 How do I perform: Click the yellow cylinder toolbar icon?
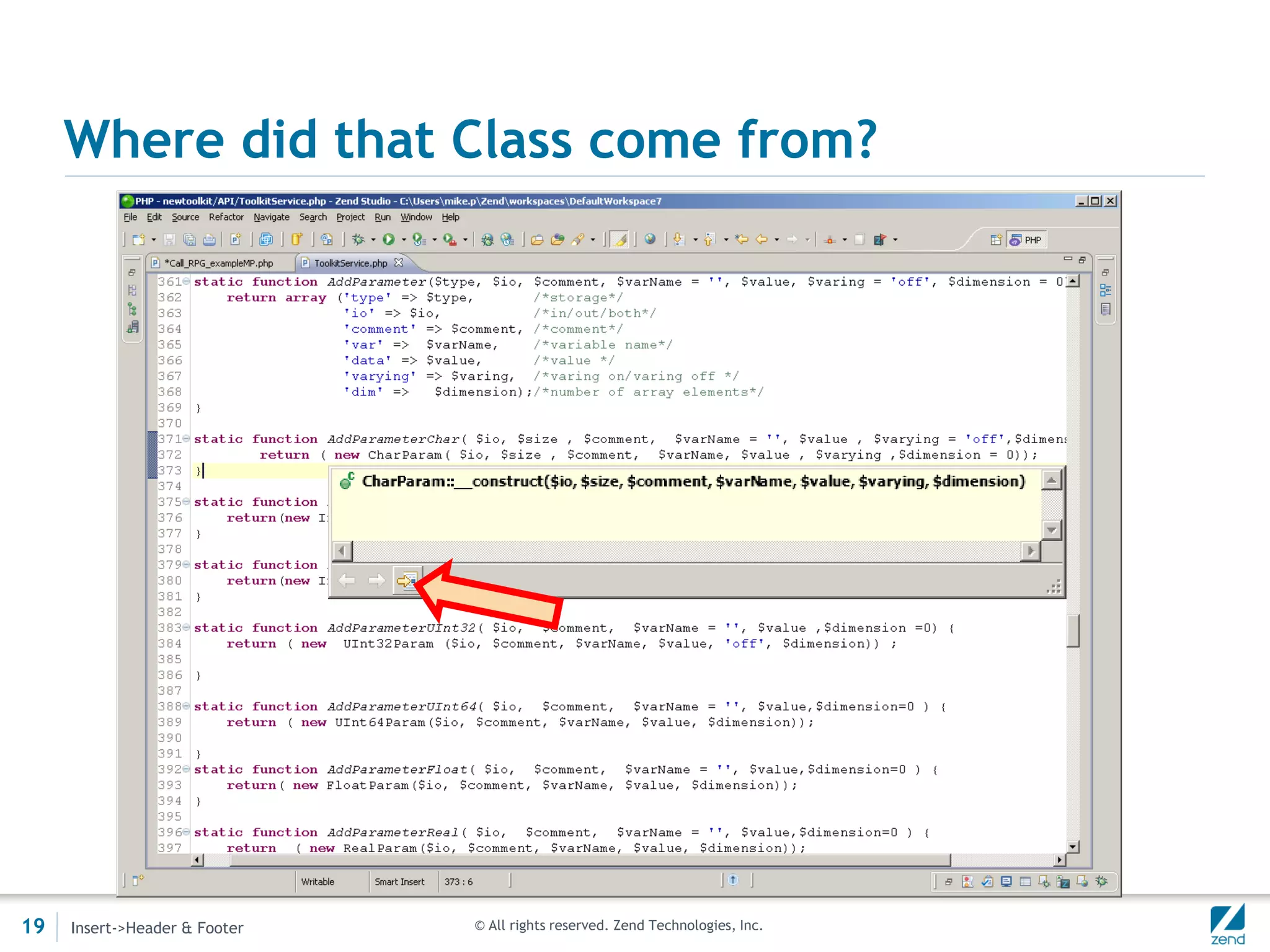point(296,240)
